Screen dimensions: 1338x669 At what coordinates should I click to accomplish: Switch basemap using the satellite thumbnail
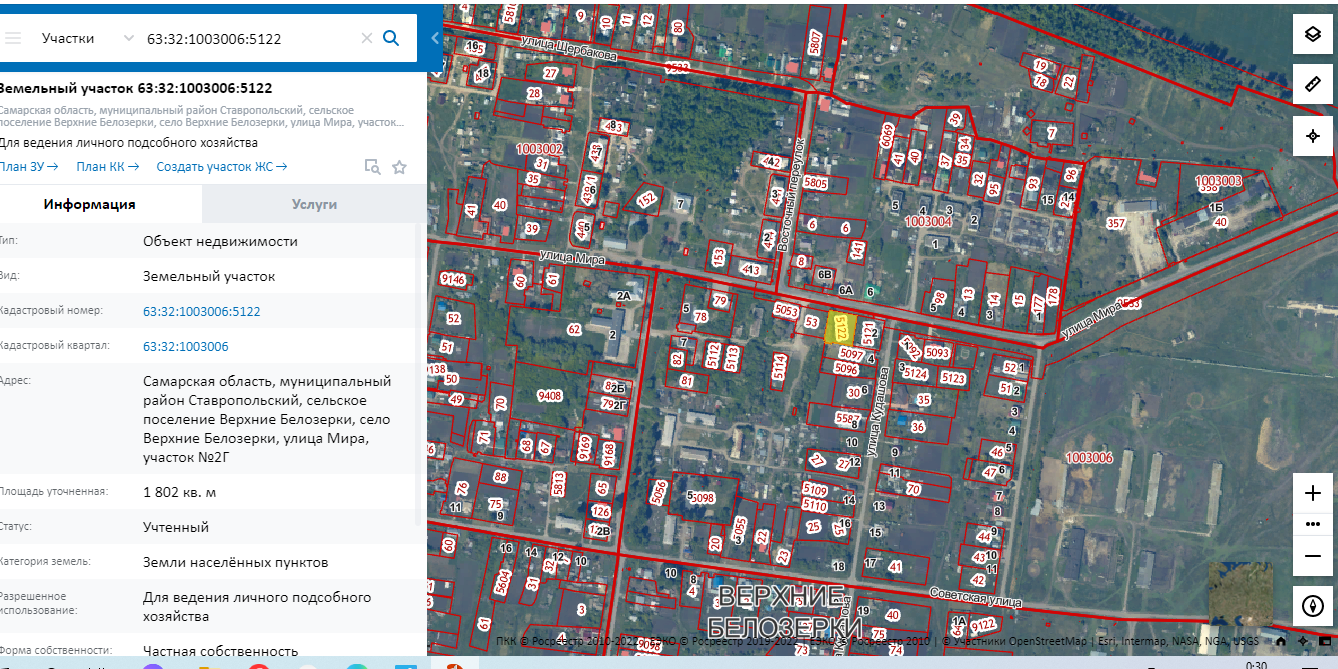[x=1240, y=593]
